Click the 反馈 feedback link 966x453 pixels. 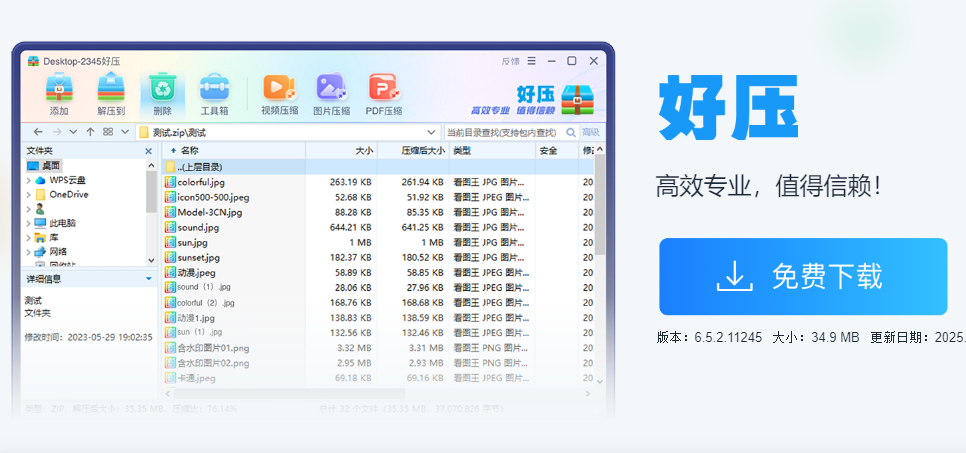[x=510, y=61]
